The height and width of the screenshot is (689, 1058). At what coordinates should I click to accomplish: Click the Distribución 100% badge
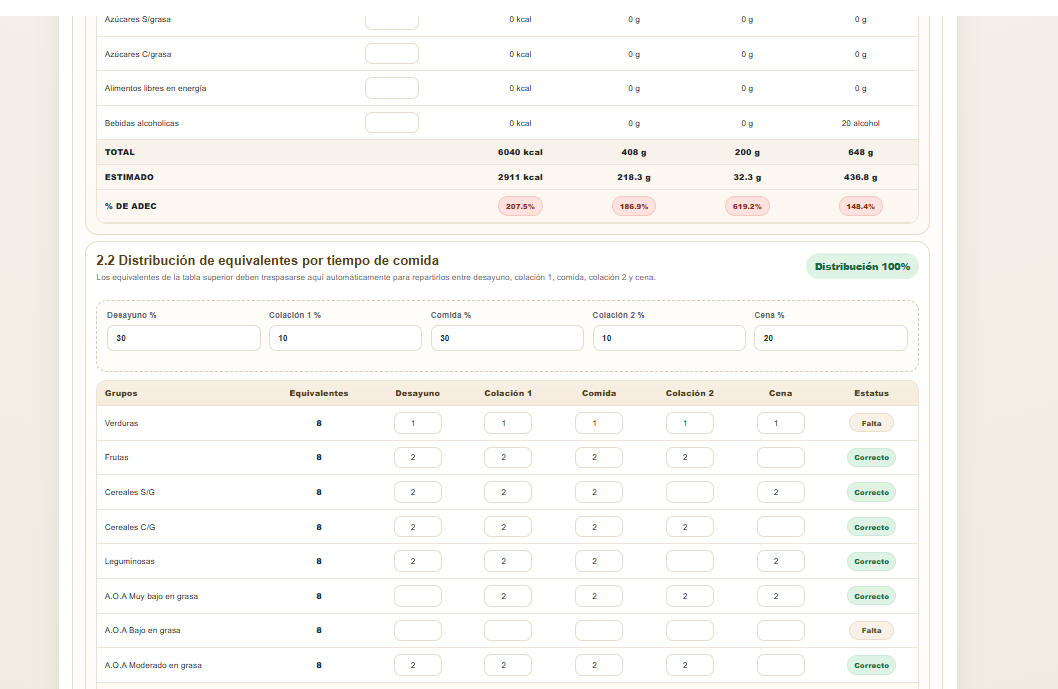coord(862,267)
